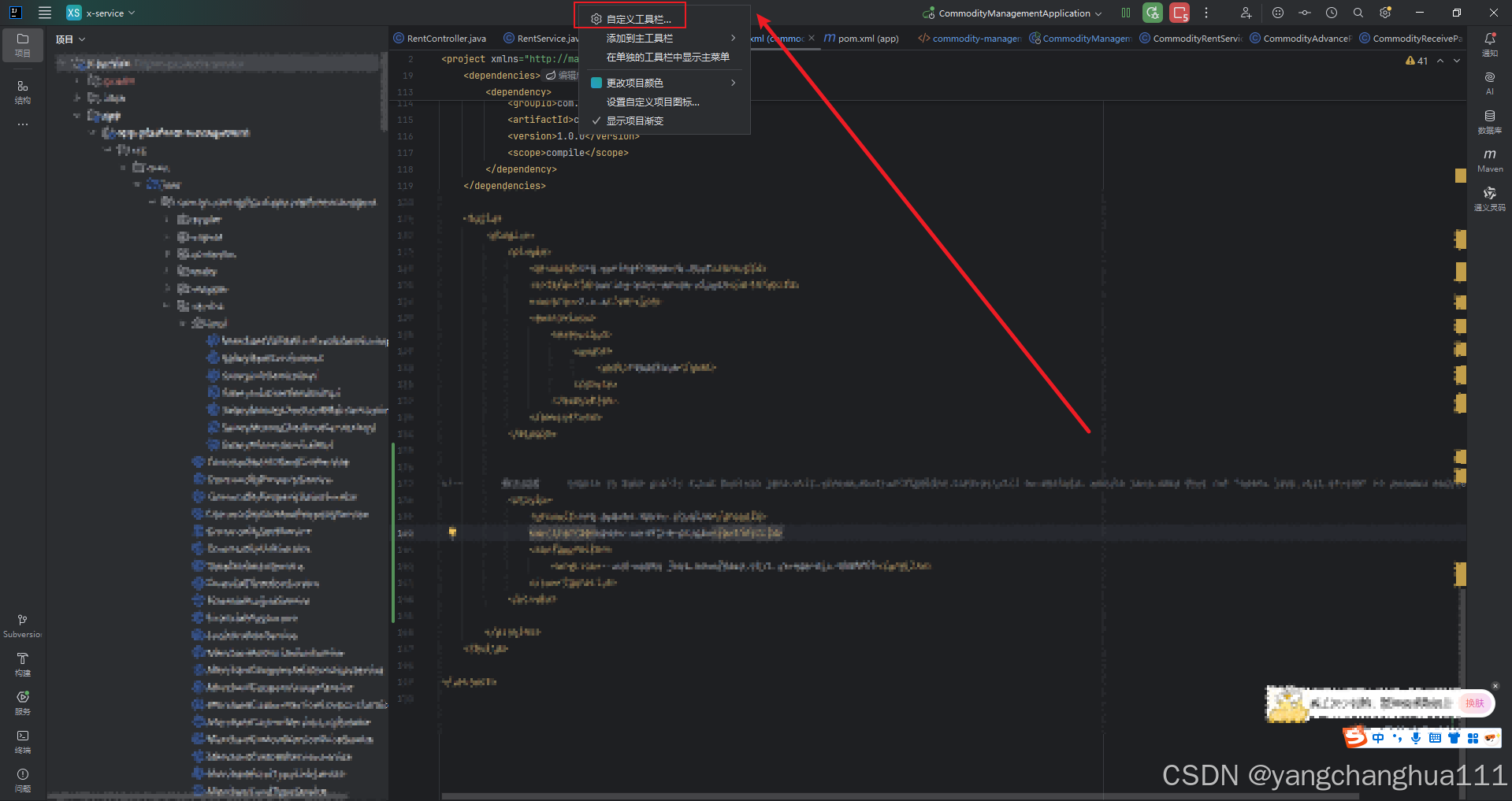Click the microphone voice input on IME bar
Image resolution: width=1512 pixels, height=801 pixels.
click(x=1416, y=738)
